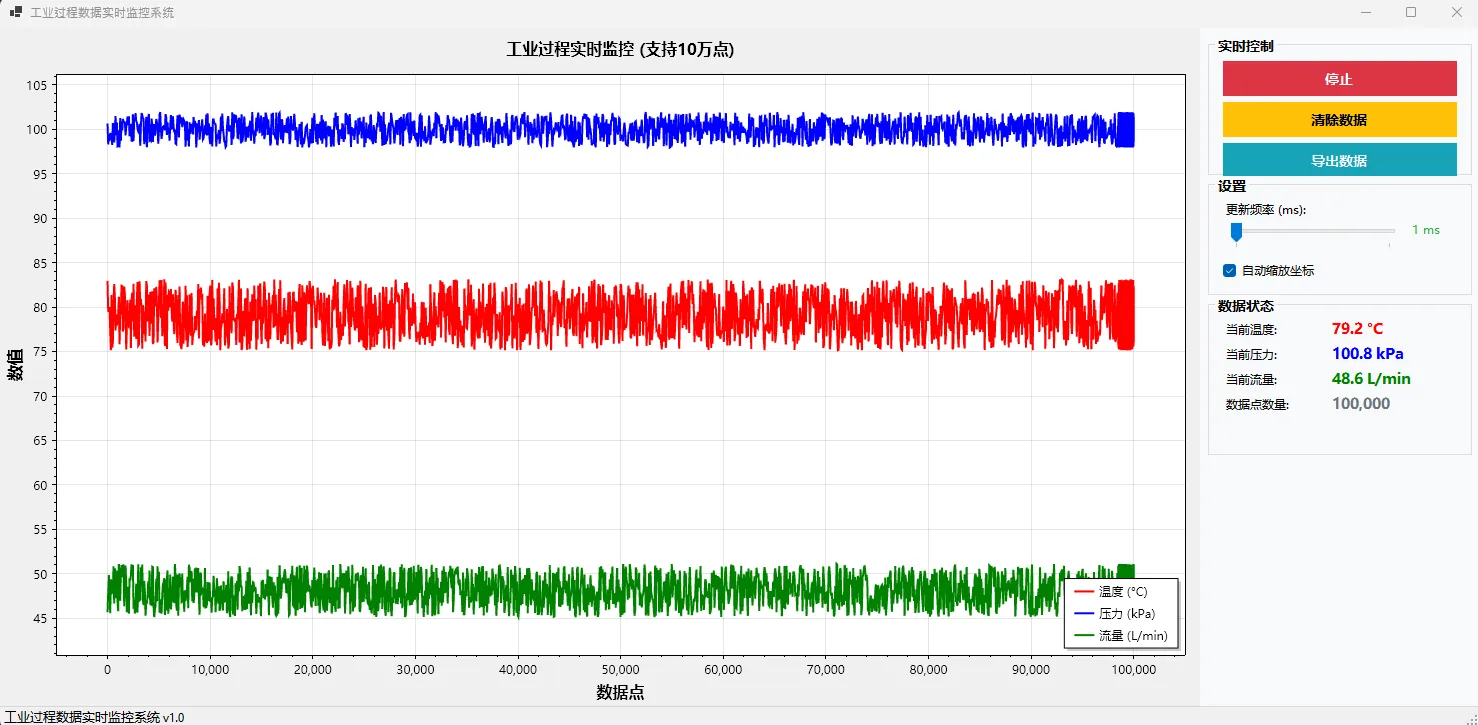Select the 48.6 L/min flow reading
Viewport: 1478px width, 725px height.
(1371, 379)
